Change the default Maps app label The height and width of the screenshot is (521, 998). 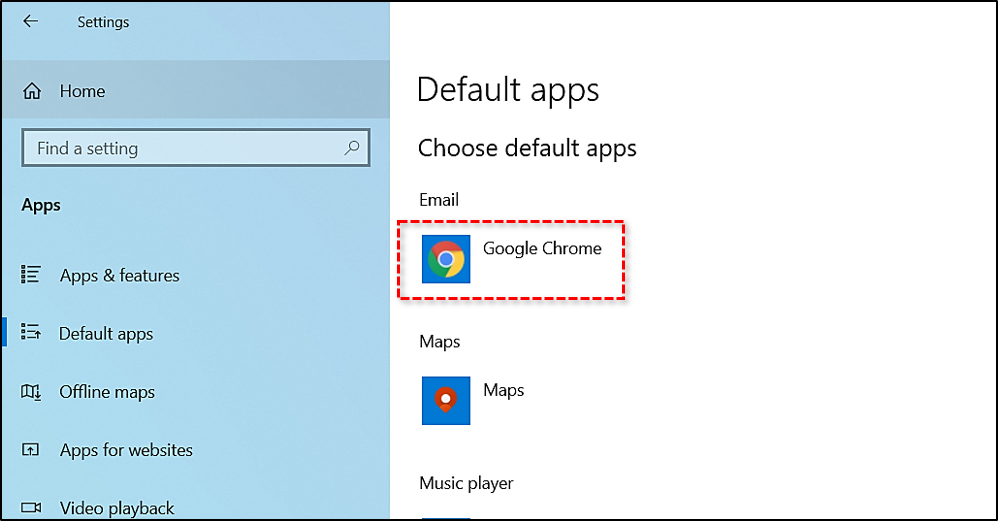tap(503, 390)
